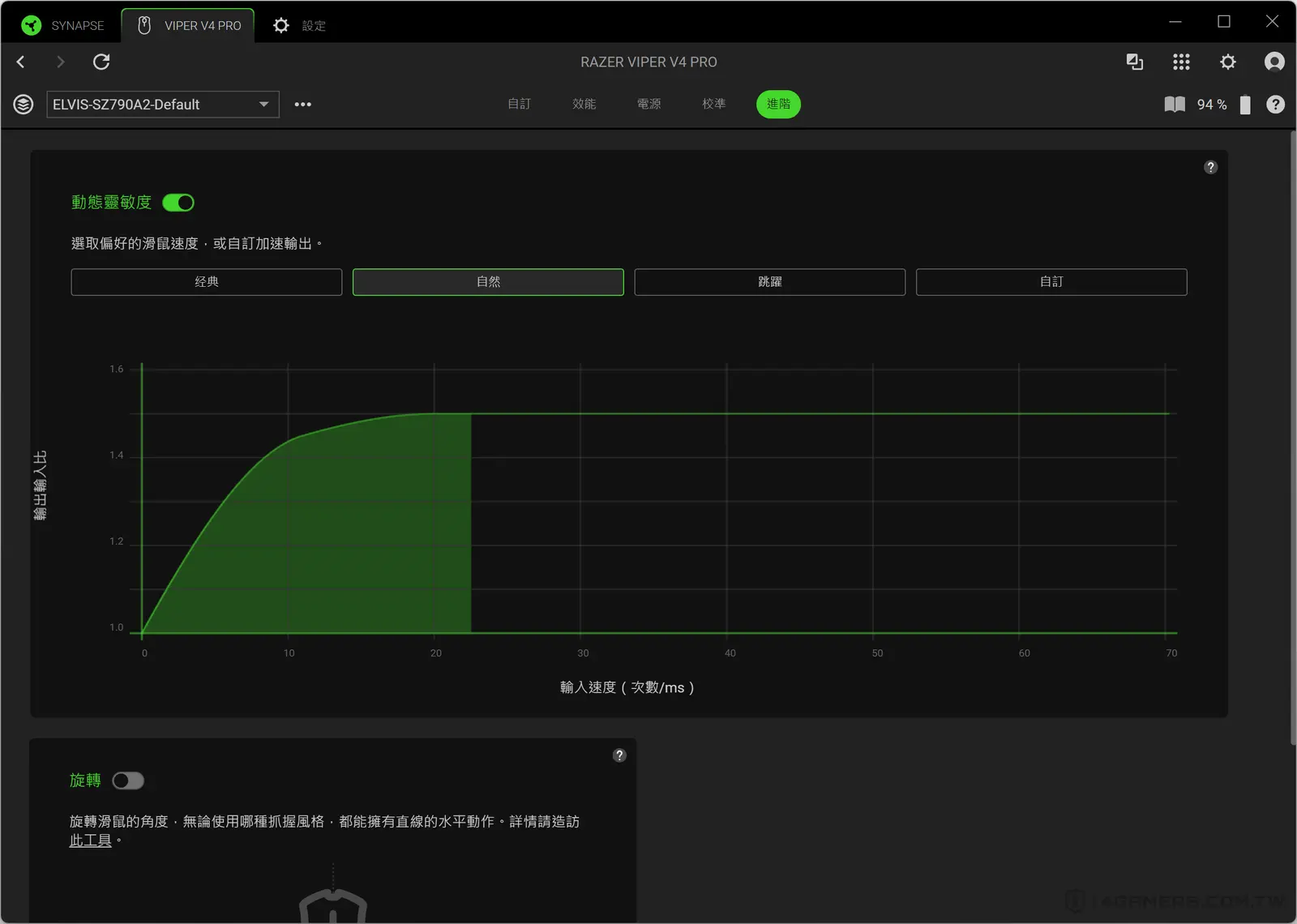Open the profile three-dot options menu

tap(303, 105)
